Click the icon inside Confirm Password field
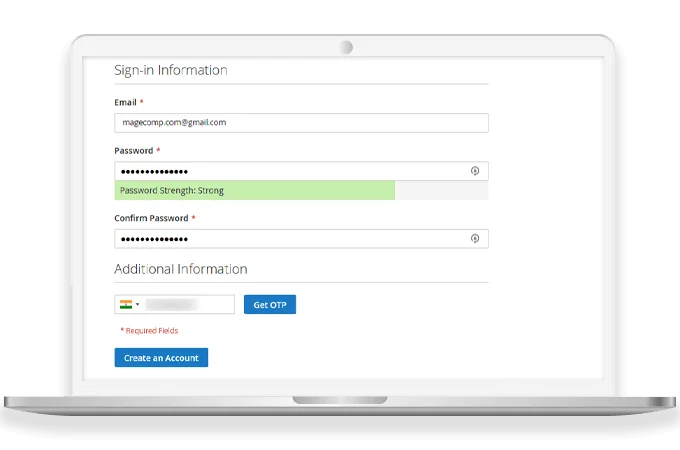 click(475, 238)
